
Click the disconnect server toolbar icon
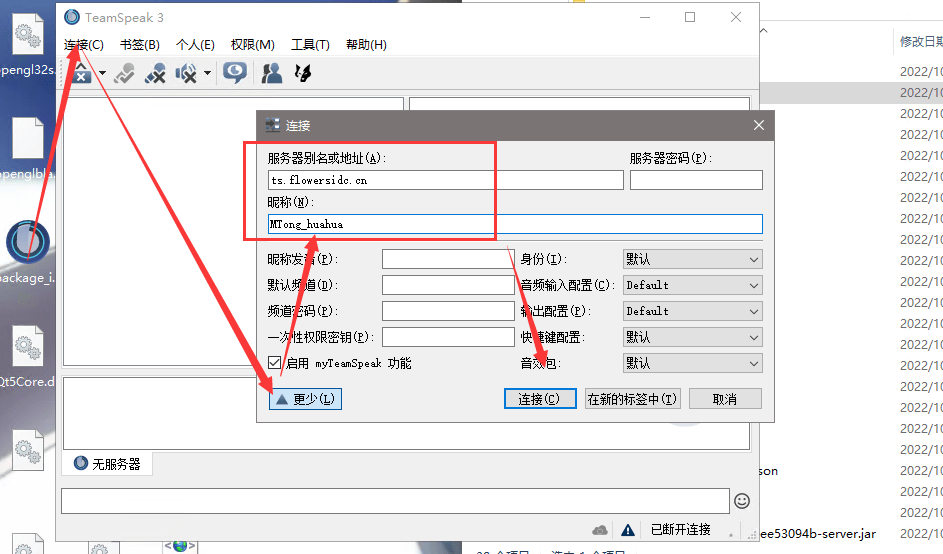(124, 73)
